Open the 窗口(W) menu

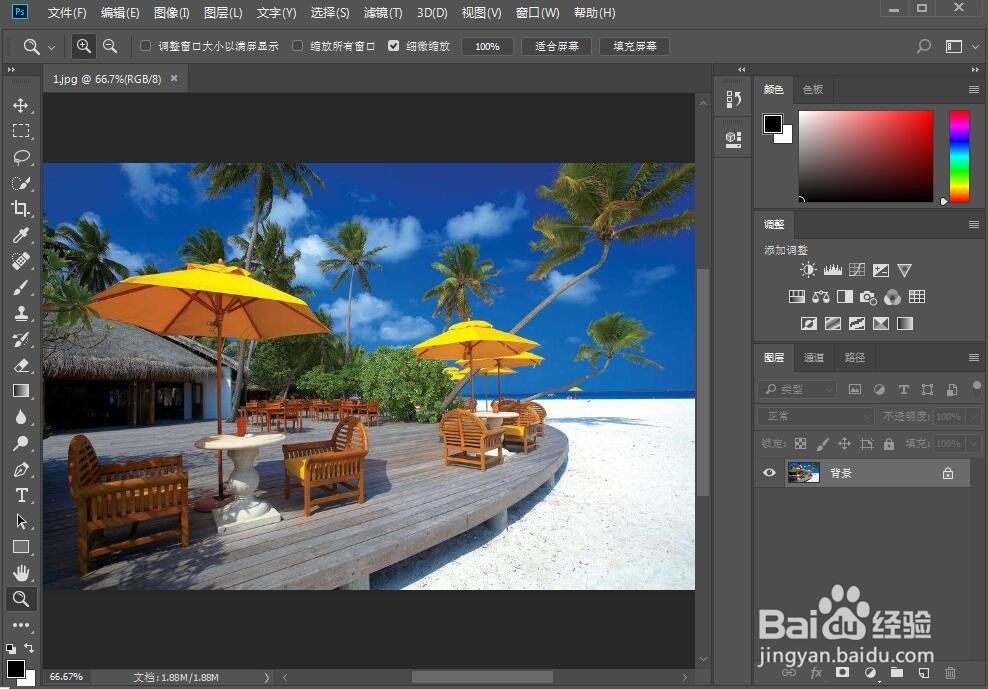click(537, 13)
